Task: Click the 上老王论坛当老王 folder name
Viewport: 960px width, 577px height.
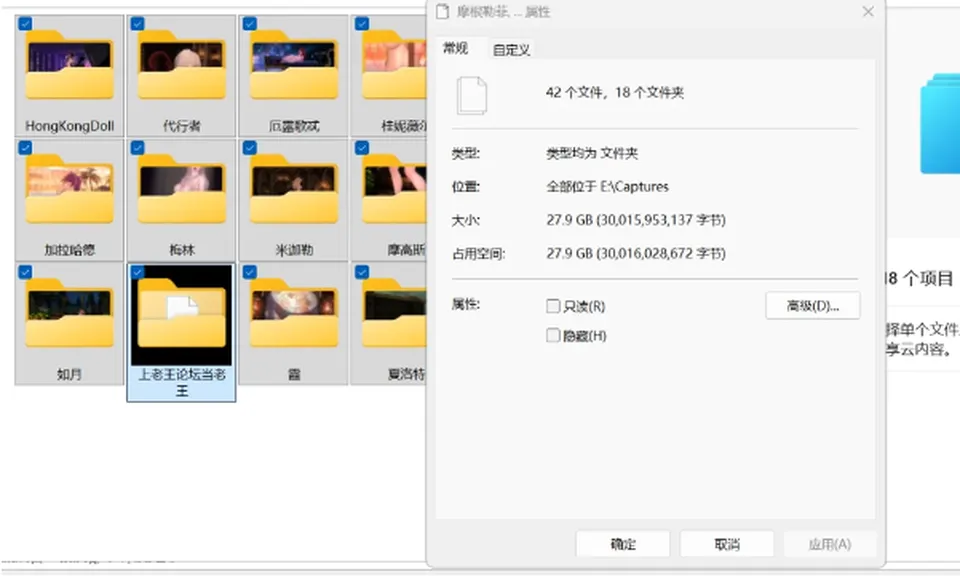Action: coord(182,382)
